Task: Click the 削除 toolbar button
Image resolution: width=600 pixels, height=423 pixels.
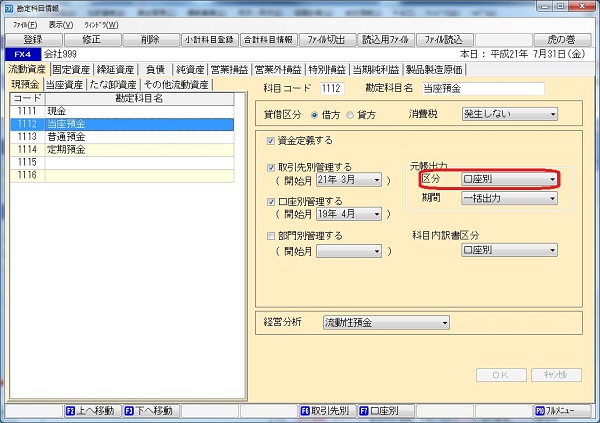Action: click(151, 39)
